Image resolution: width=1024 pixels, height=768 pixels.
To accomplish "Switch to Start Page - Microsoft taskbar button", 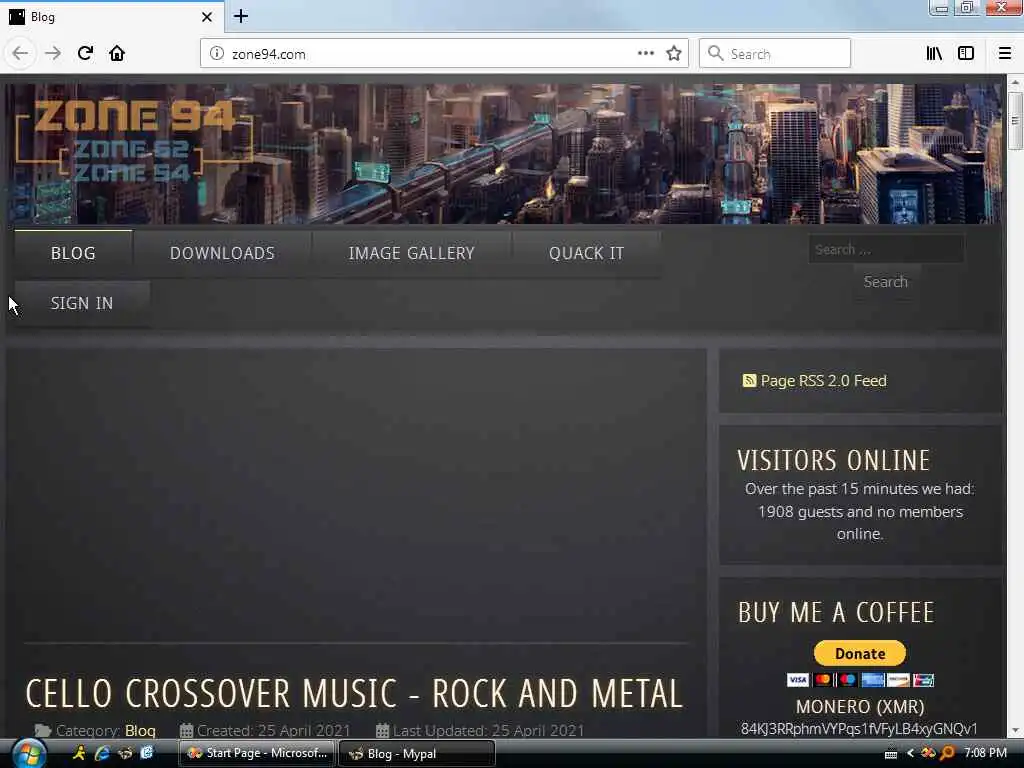I will 257,754.
